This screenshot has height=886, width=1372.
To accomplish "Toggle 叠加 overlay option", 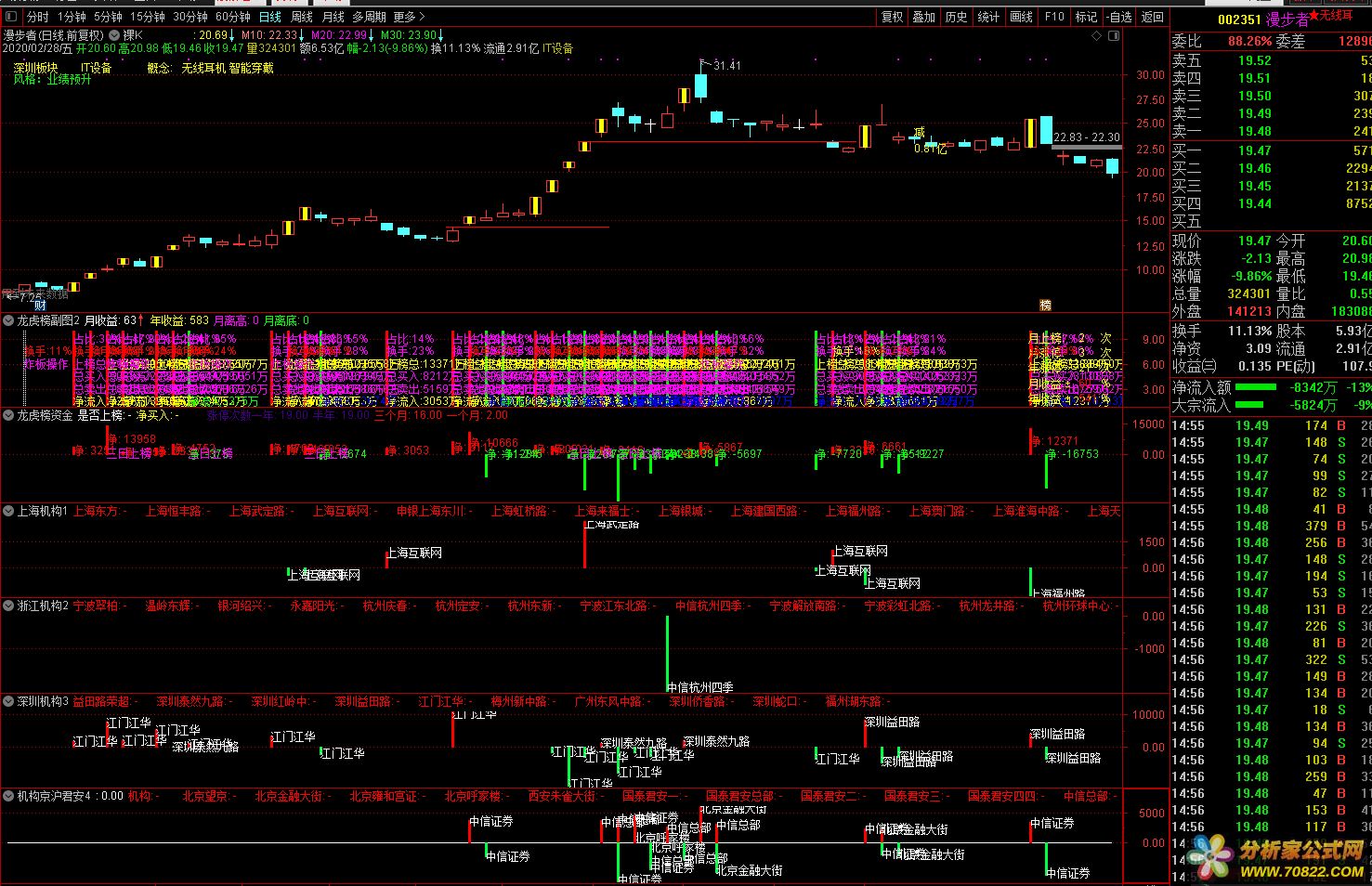I will pos(923,17).
